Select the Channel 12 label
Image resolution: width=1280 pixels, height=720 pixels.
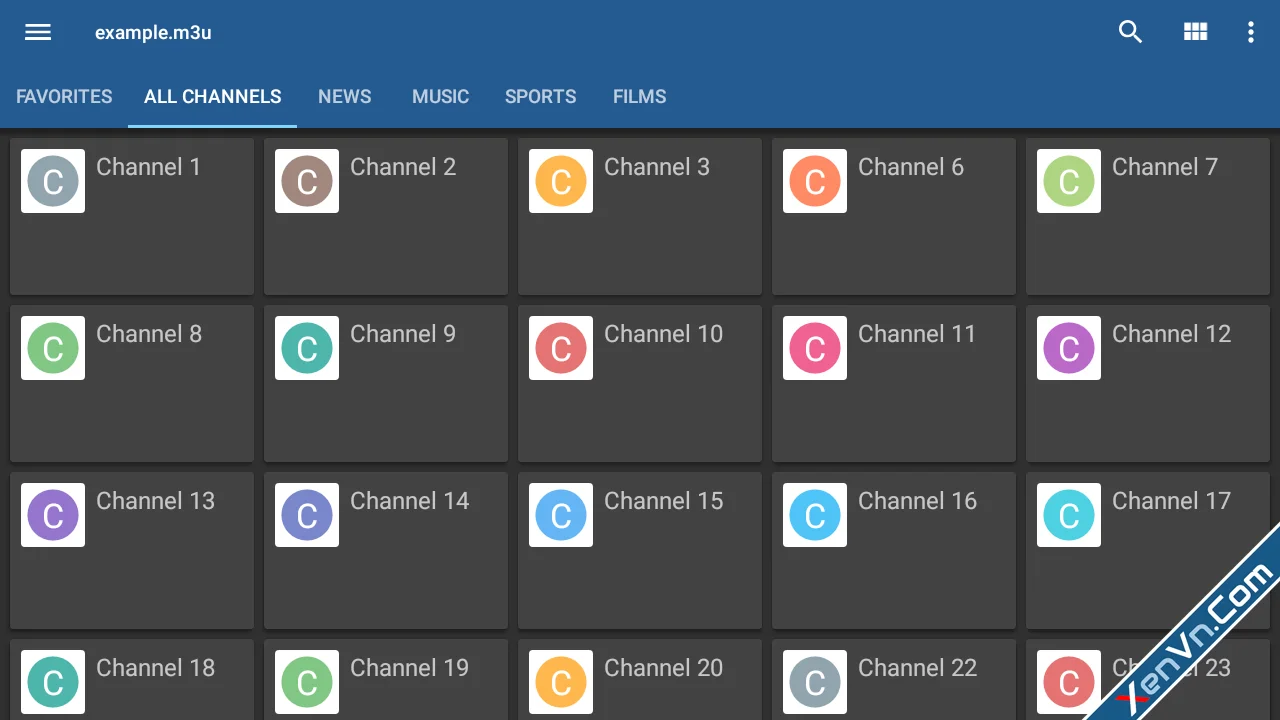point(1172,334)
